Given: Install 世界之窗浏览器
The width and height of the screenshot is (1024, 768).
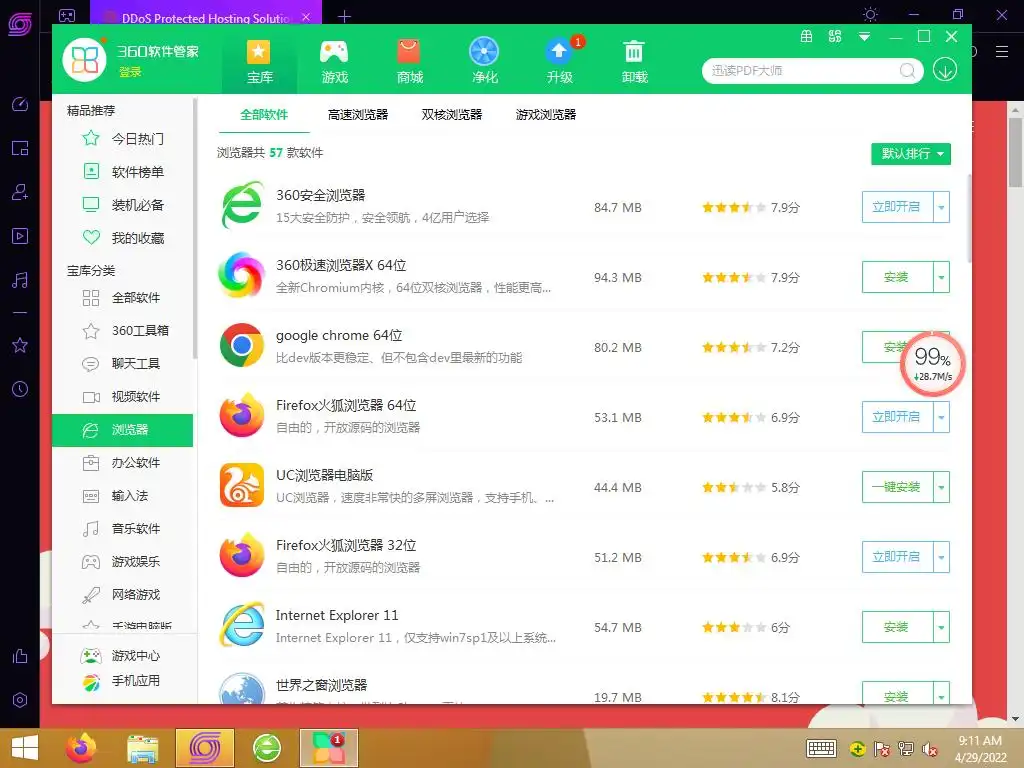Looking at the screenshot, I should point(897,694).
